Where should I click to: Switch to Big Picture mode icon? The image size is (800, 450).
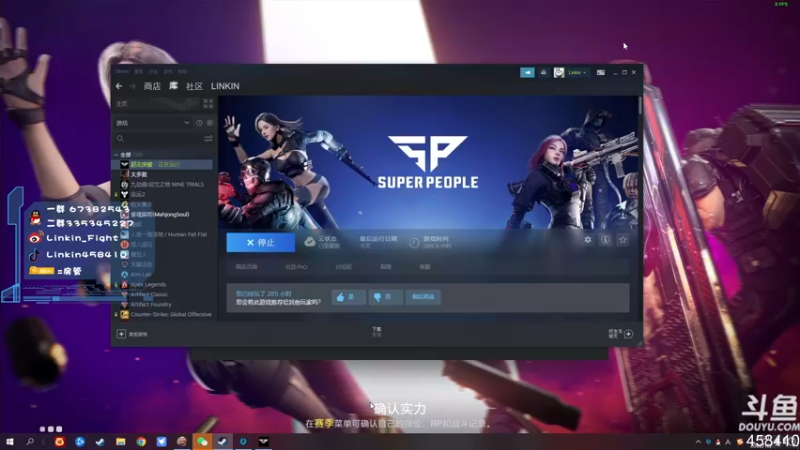click(601, 72)
